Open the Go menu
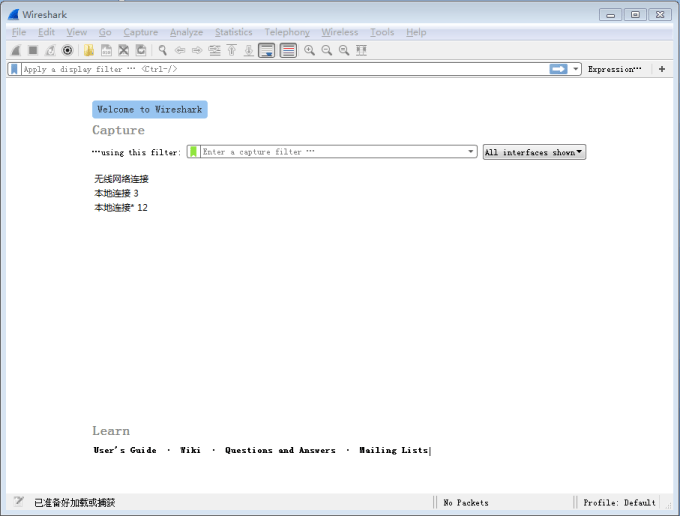This screenshot has width=680, height=516. coord(105,32)
